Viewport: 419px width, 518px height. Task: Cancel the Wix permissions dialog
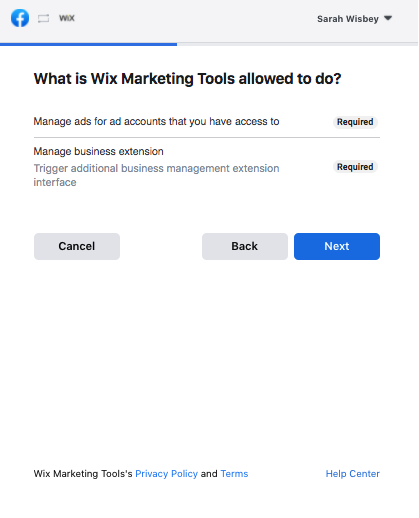[x=77, y=246]
